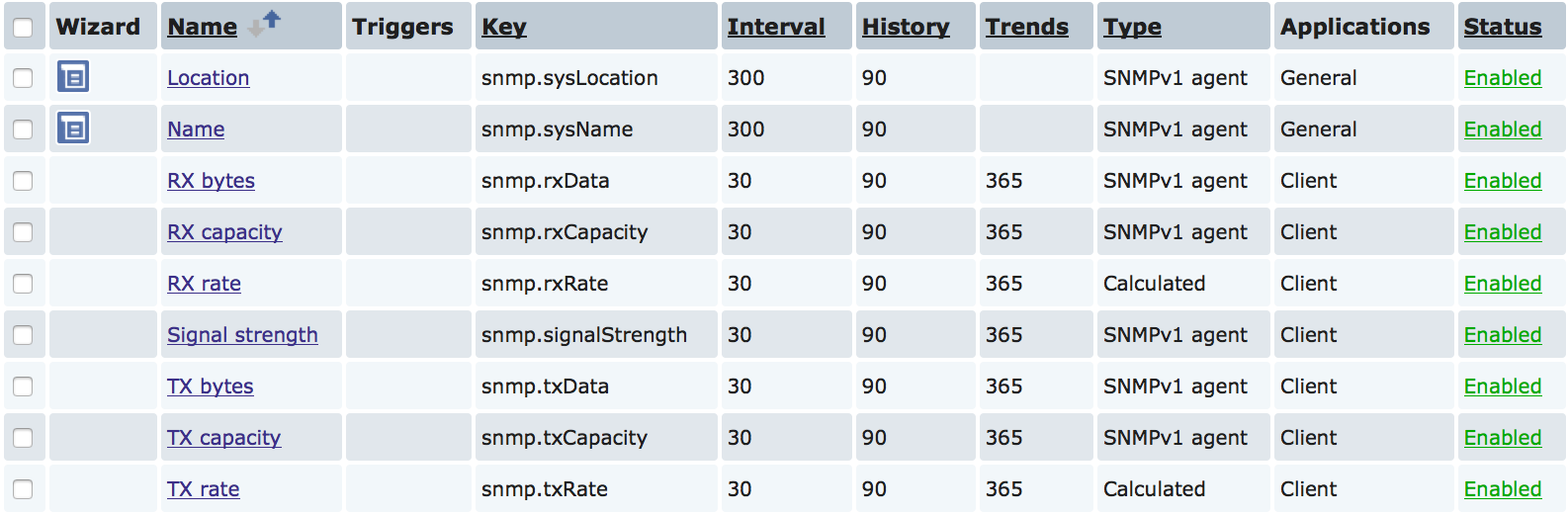
Task: Toggle the select-all checkbox in header
Action: click(x=23, y=27)
